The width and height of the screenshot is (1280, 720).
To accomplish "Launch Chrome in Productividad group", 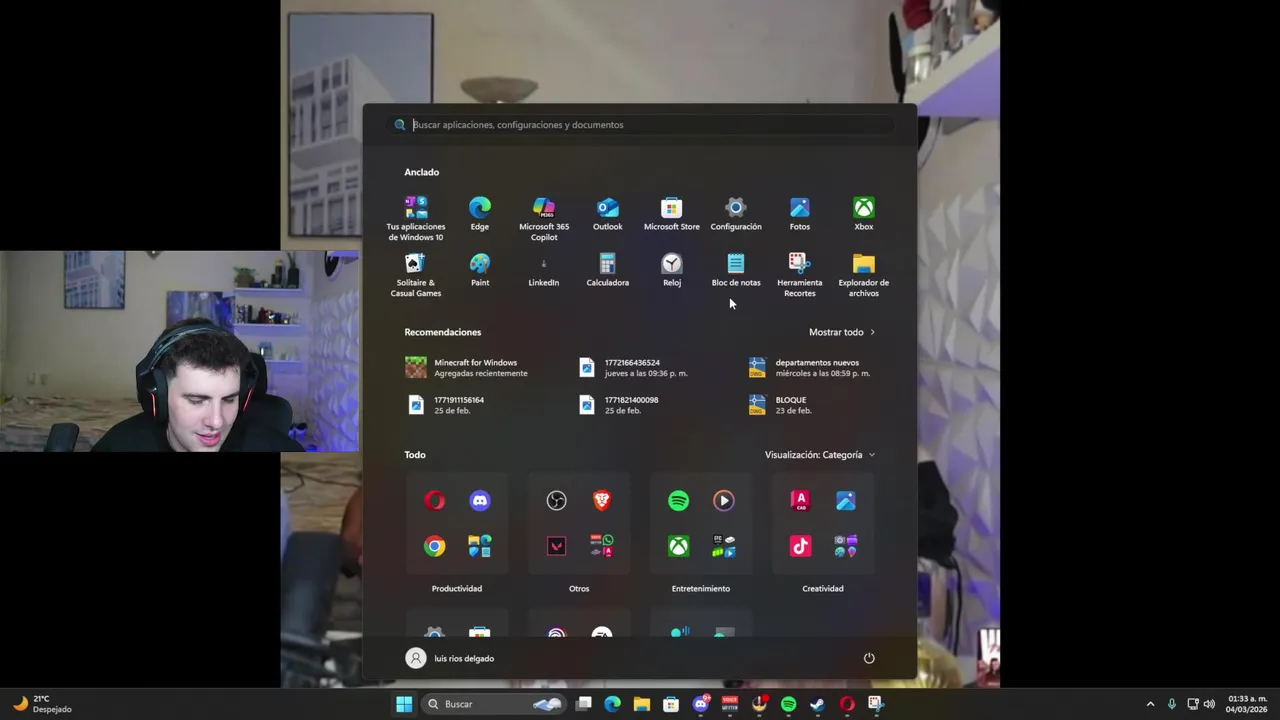I will (x=434, y=546).
